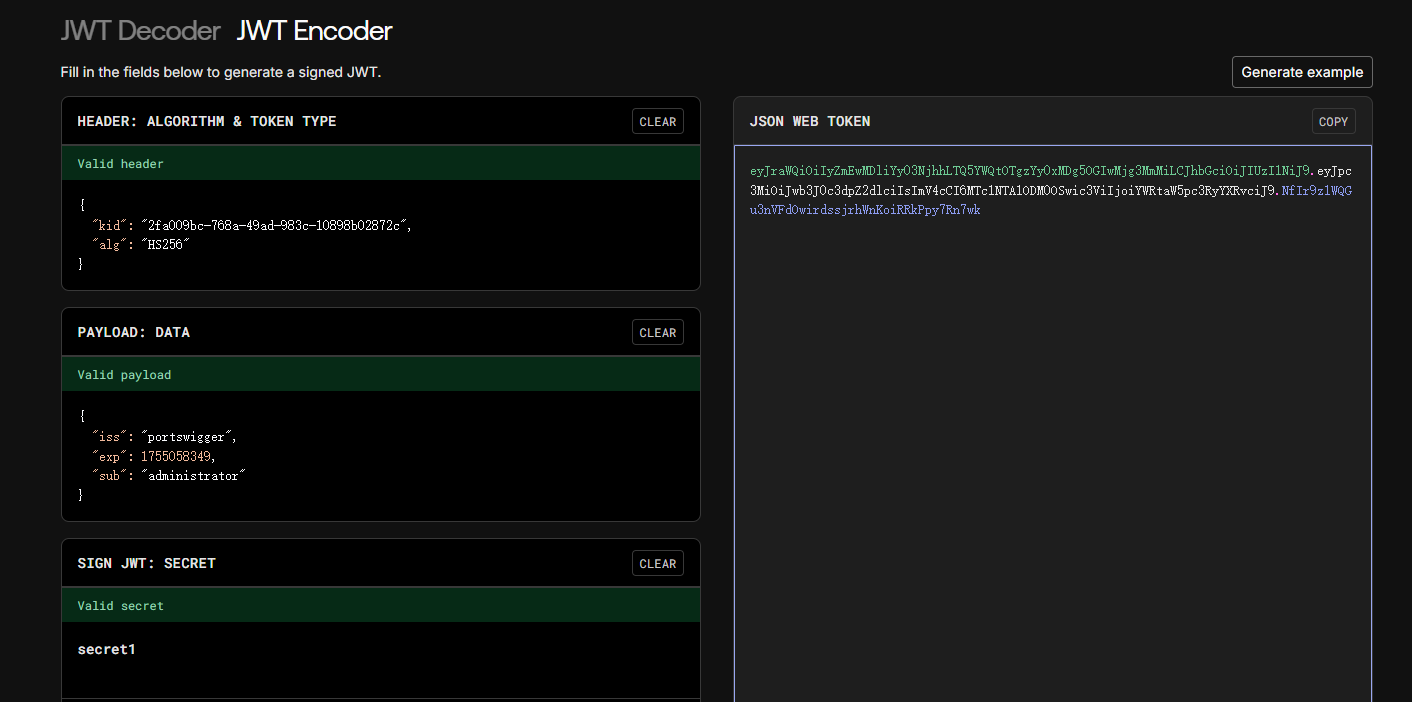Select the JWT Encoder tab
1412x702 pixels.
tap(314, 30)
